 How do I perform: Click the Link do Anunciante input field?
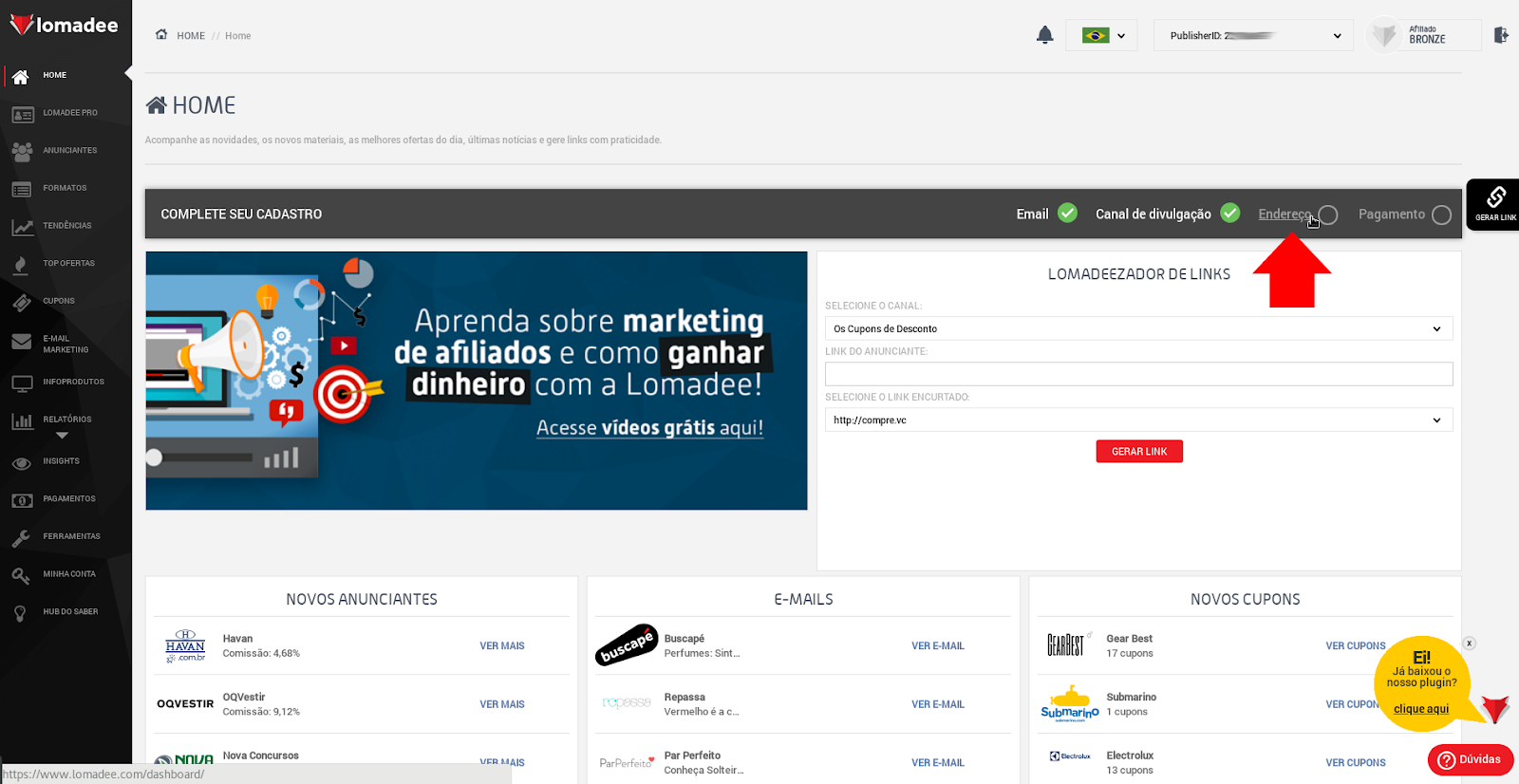(1138, 374)
